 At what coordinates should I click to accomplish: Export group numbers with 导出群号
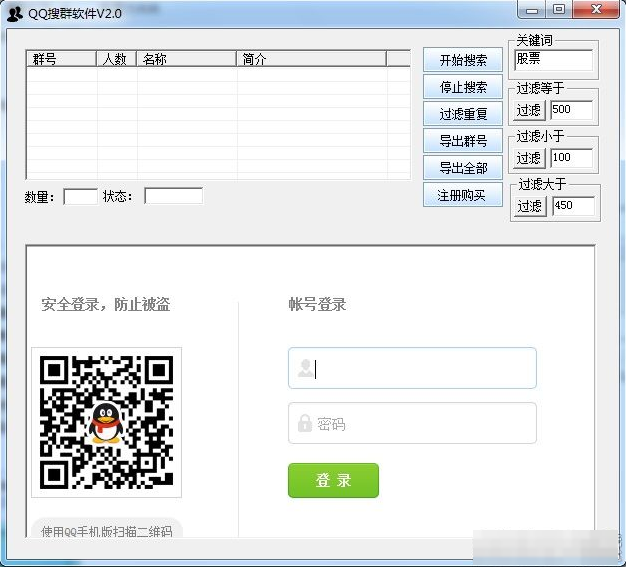(x=462, y=141)
